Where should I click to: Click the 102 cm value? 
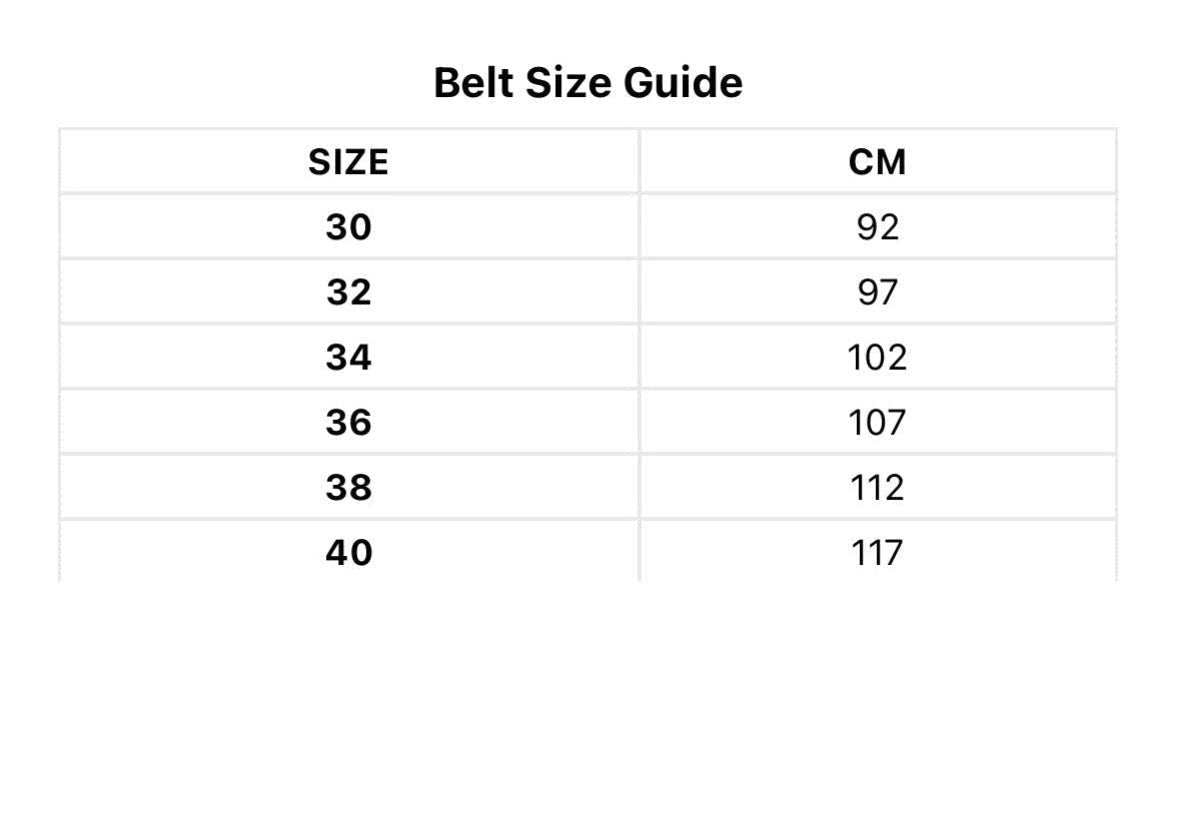tap(877, 358)
